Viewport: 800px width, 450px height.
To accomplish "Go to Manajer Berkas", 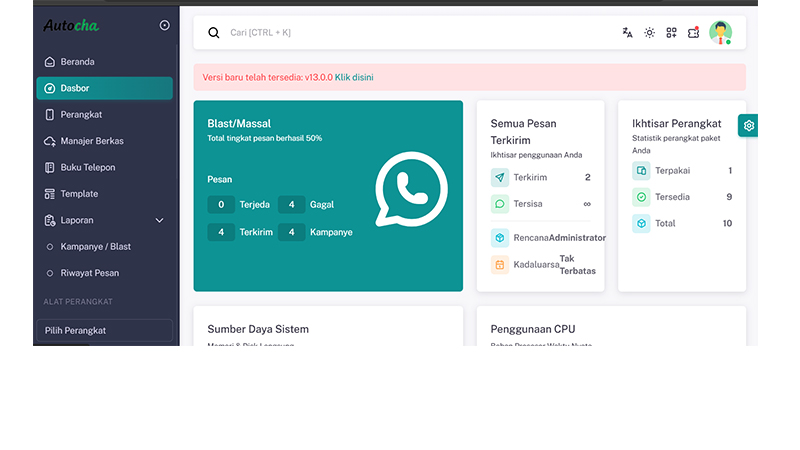I will 105,141.
